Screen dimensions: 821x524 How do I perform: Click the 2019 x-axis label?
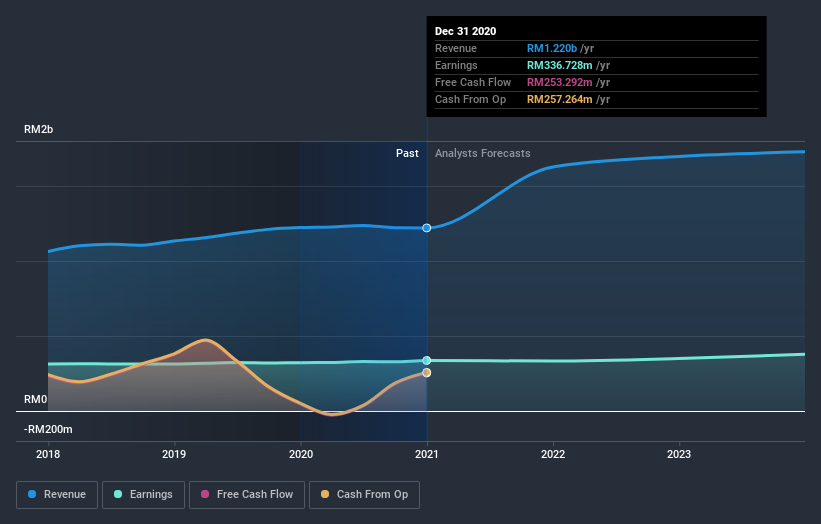pos(174,454)
